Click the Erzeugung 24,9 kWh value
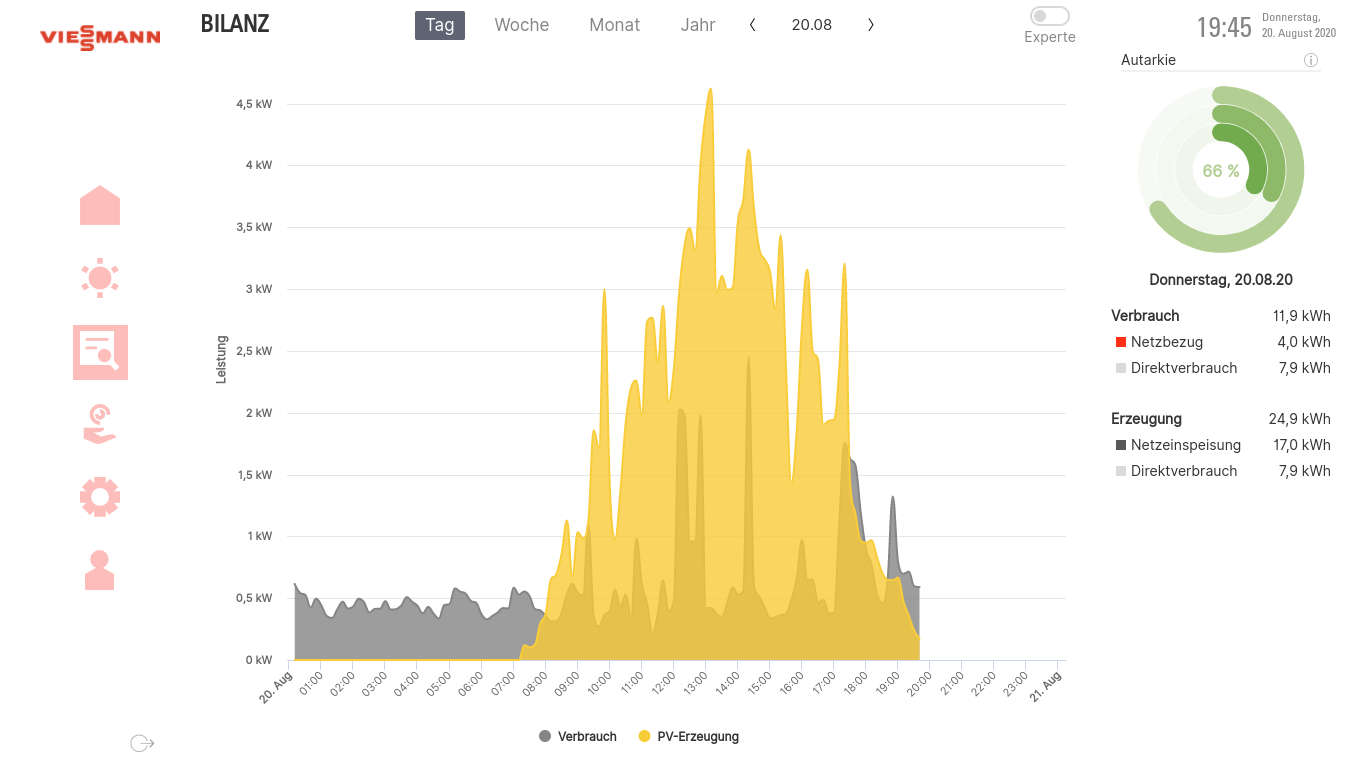Image resolution: width=1366 pixels, height=768 pixels. [x=1300, y=419]
